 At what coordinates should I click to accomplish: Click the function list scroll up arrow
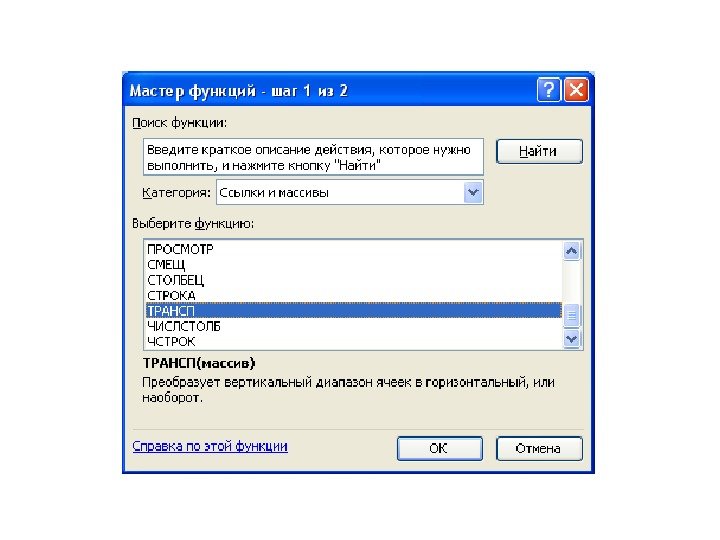coord(572,251)
